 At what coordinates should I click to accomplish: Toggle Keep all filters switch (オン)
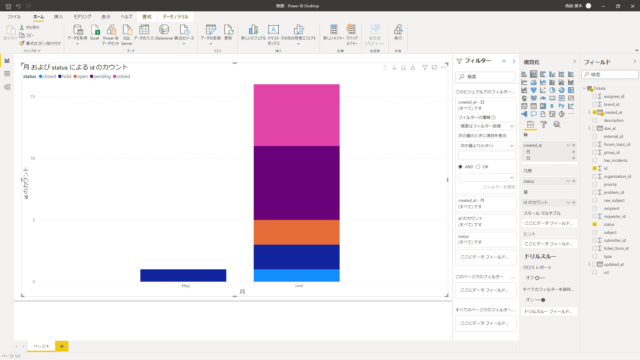pos(540,300)
